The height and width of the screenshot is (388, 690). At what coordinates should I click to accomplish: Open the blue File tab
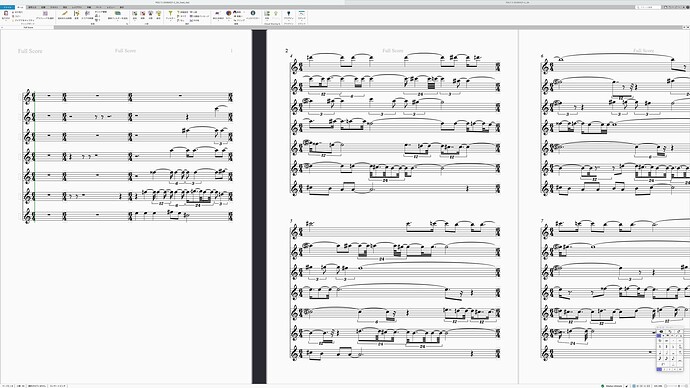(x=7, y=7)
